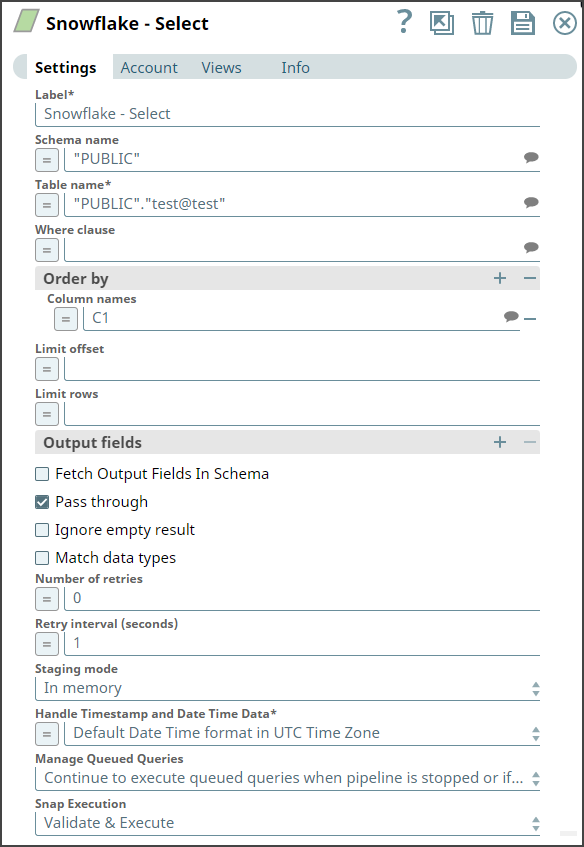Collapse the Output fields section
This screenshot has width=584, height=847.
(x=529, y=442)
